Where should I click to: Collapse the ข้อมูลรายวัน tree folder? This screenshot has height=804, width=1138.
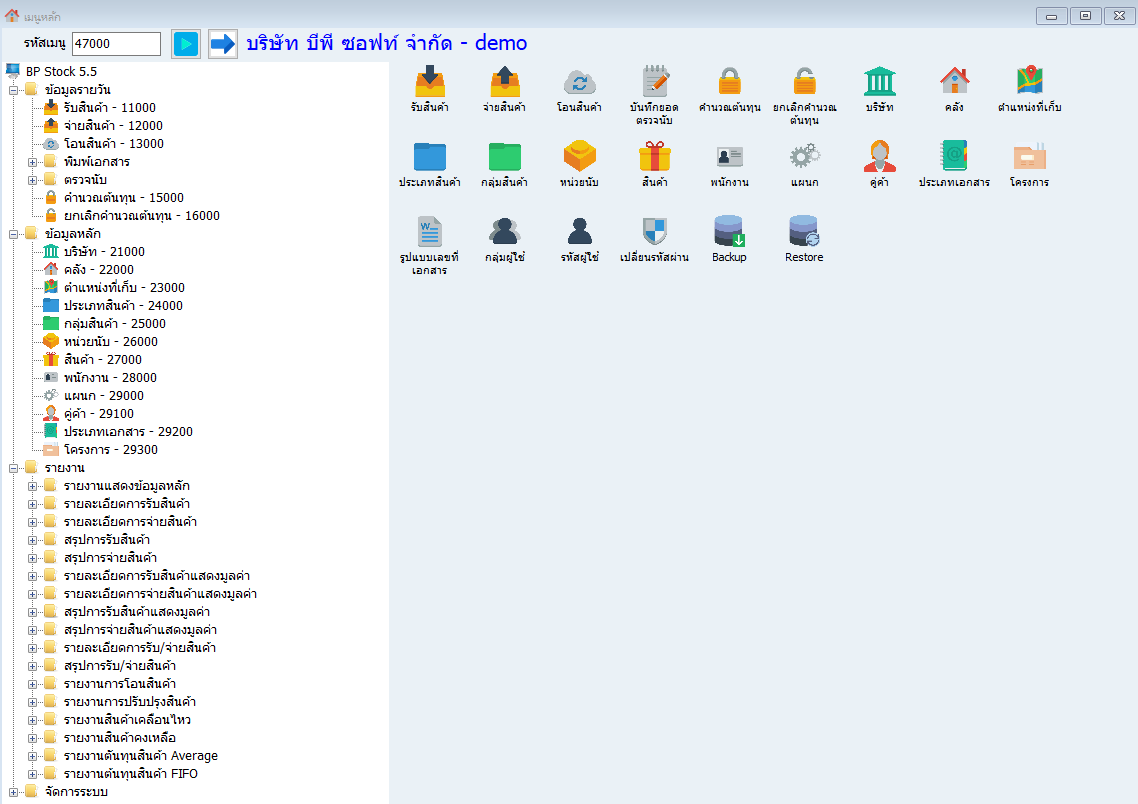(14, 91)
